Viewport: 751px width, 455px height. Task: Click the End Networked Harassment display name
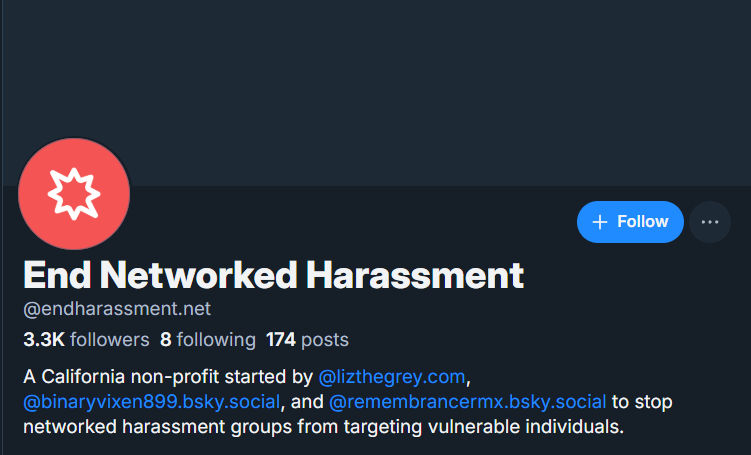click(x=273, y=274)
